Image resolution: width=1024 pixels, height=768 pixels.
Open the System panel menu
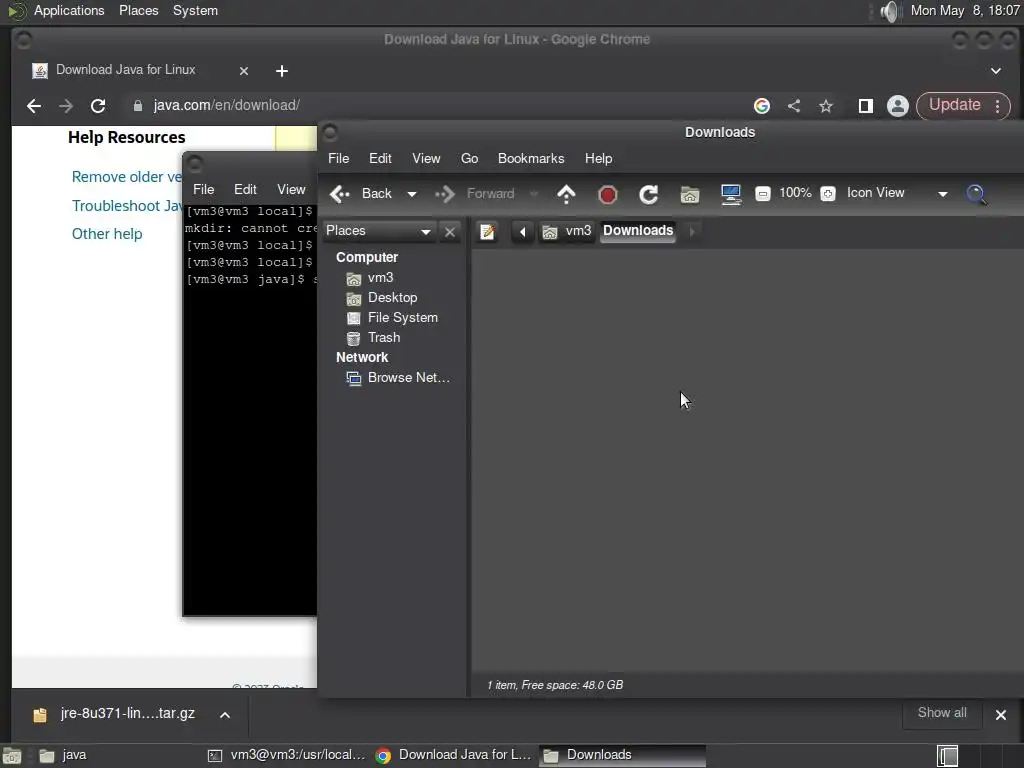(195, 10)
